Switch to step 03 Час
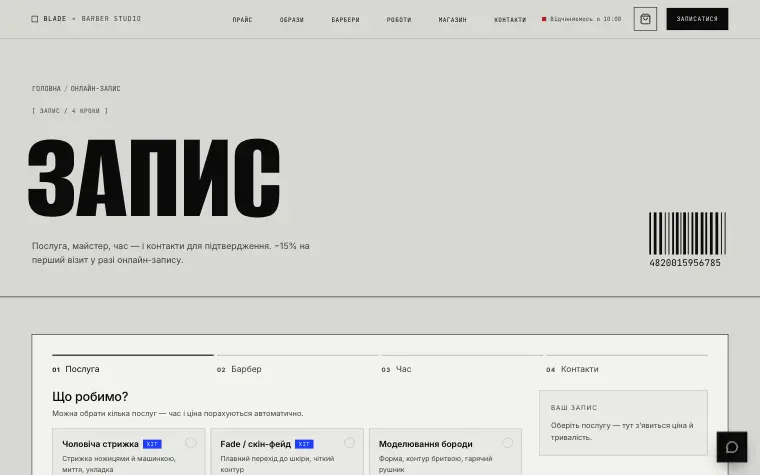Screen dimensions: 760x475 click(x=462, y=364)
